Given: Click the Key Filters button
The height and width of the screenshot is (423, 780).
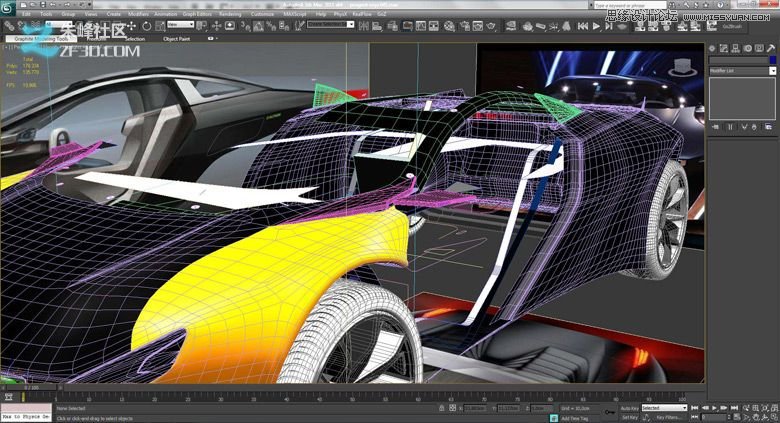Looking at the screenshot, I should (669, 417).
